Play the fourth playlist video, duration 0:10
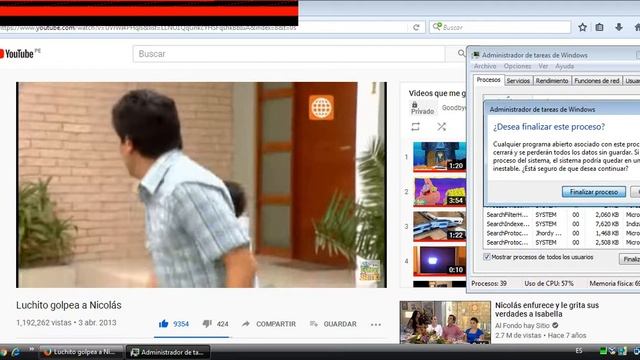Viewport: 640px width, 360px height. 439,261
